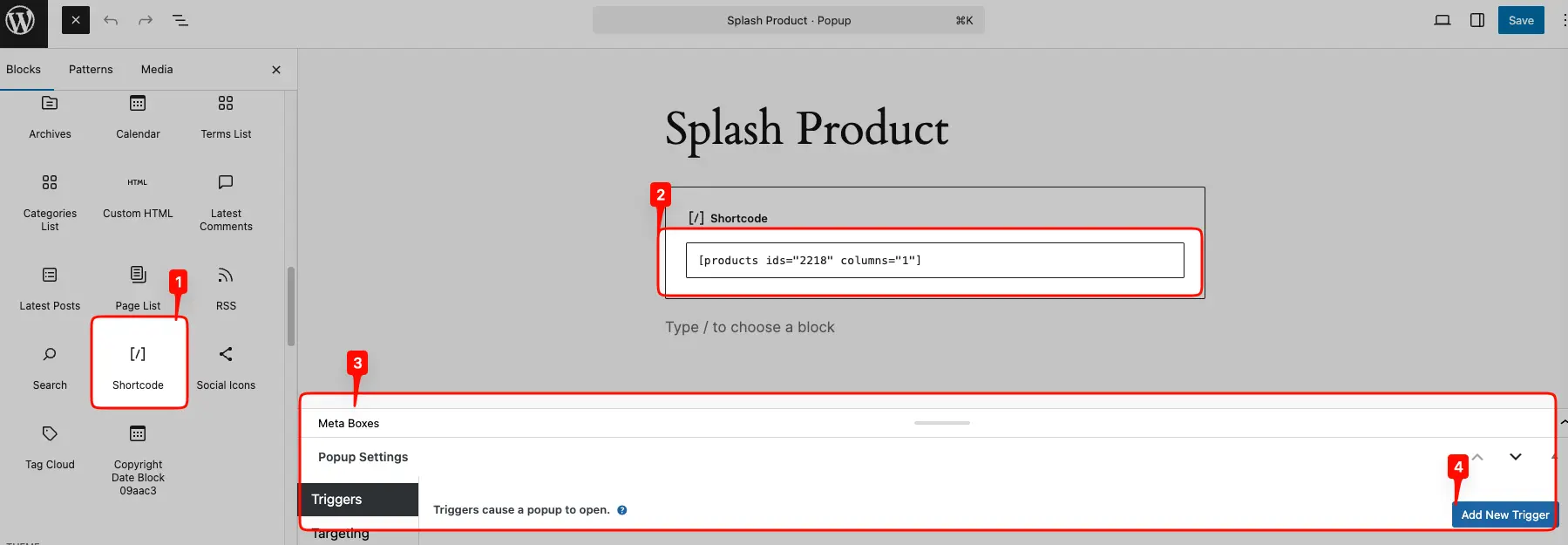Toggle the block inserter panel closed
Viewport: 1568px width, 545px height.
pos(76,20)
